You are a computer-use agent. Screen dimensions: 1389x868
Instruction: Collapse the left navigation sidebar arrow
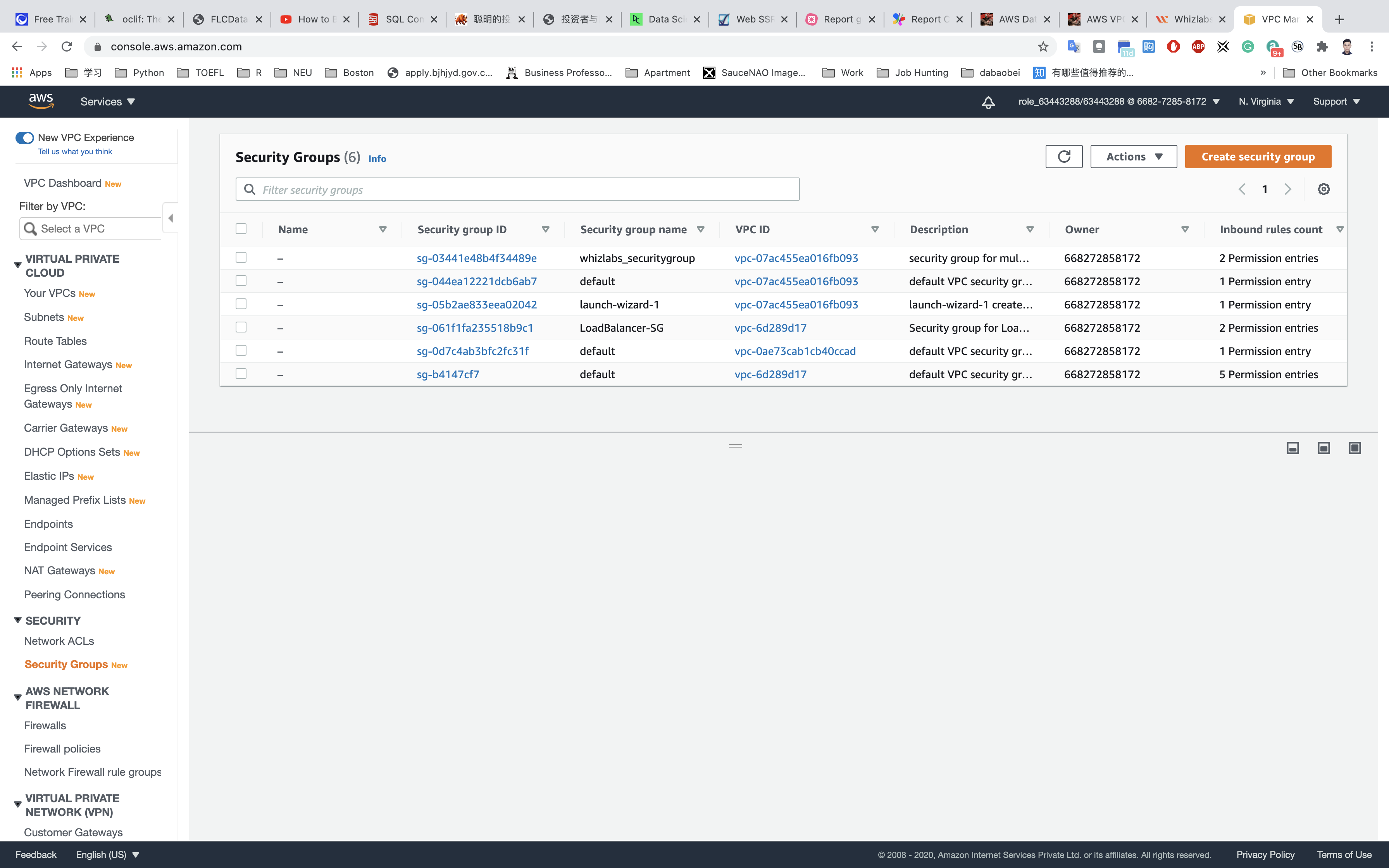point(171,218)
